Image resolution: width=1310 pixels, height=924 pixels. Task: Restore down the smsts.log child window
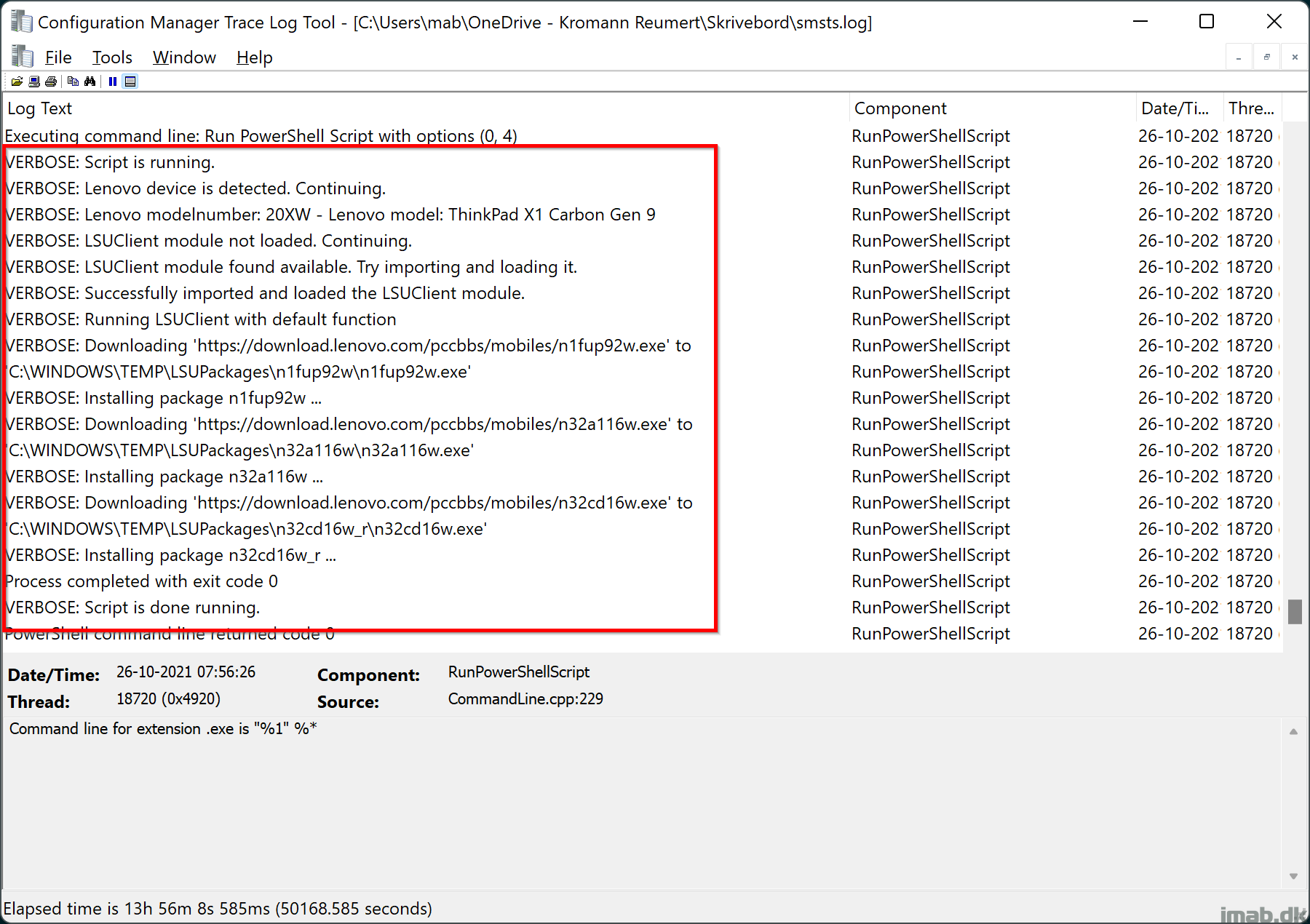coord(1267,57)
